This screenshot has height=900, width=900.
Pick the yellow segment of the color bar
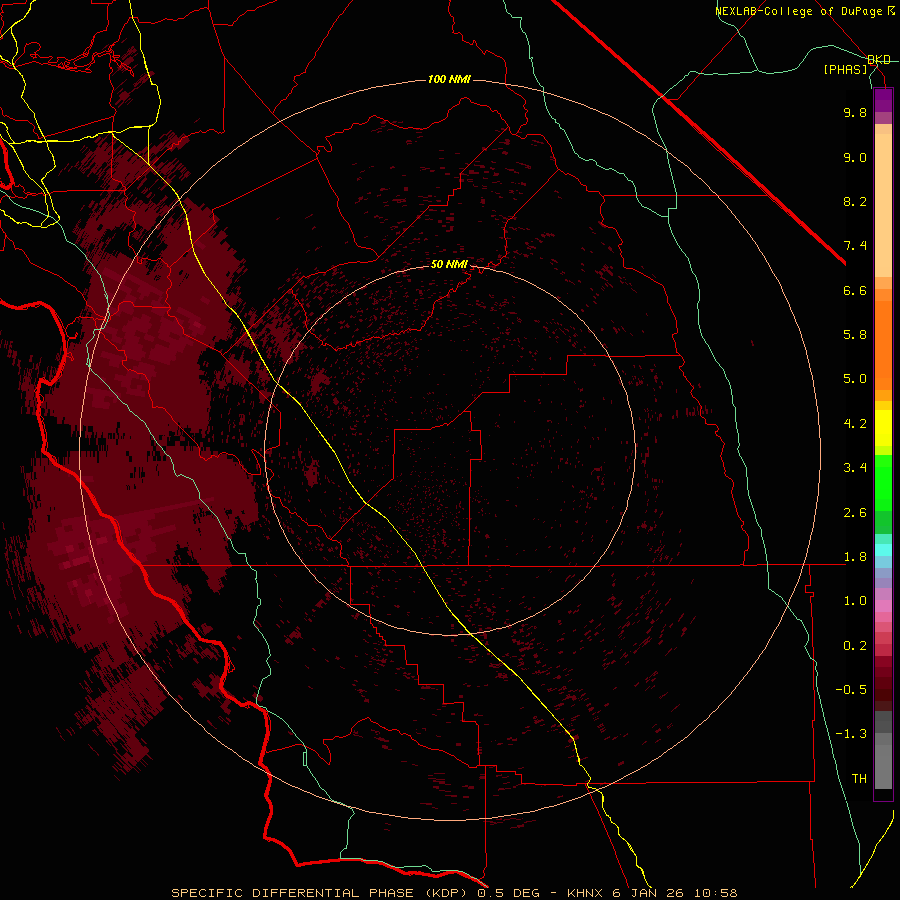(x=883, y=428)
